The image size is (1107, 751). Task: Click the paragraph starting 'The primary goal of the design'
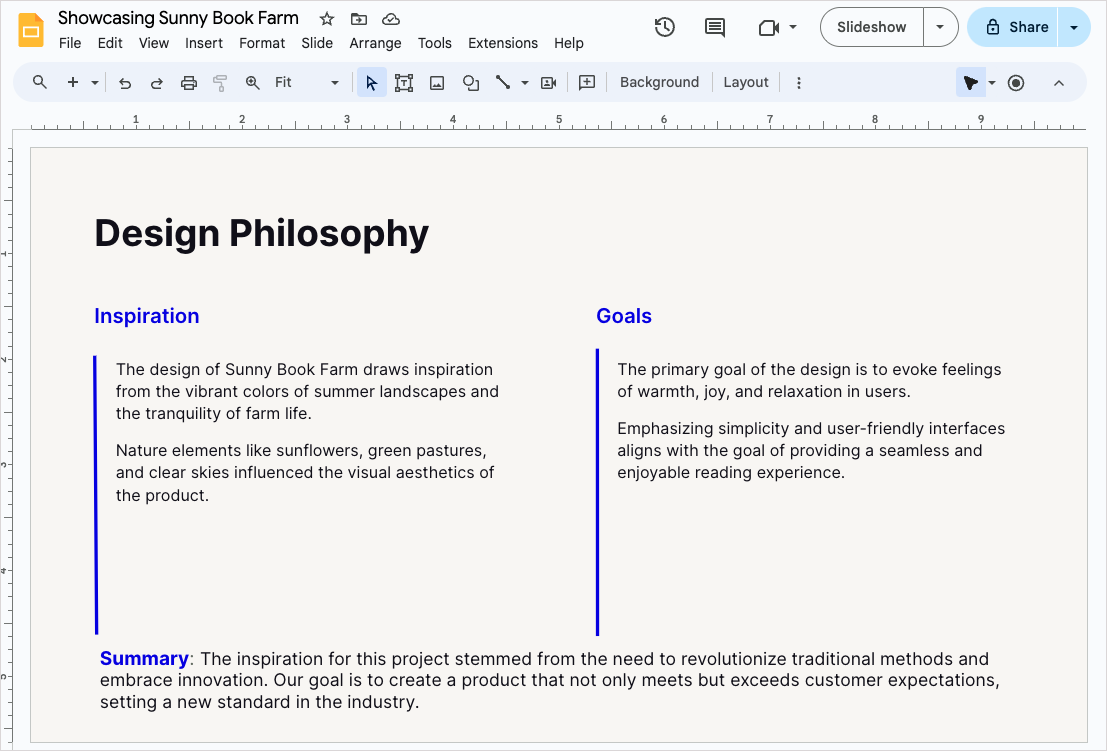tap(809, 380)
